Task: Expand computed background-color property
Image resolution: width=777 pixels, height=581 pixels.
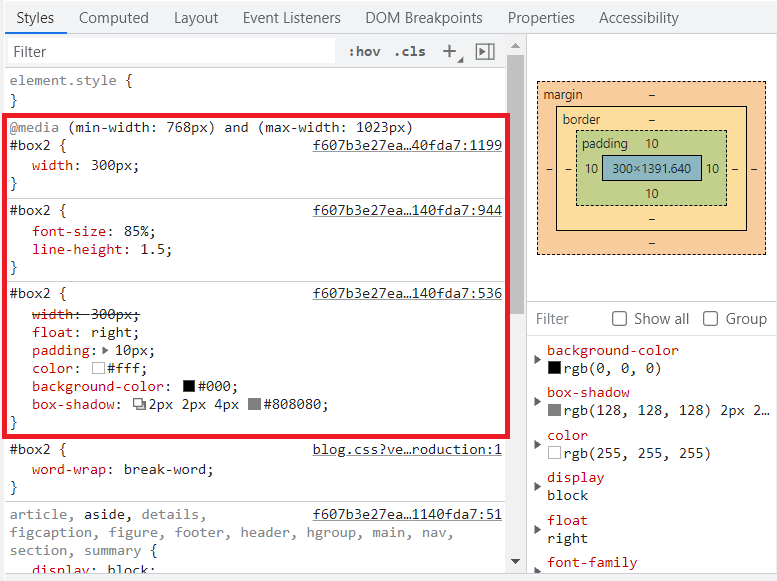Action: click(537, 359)
